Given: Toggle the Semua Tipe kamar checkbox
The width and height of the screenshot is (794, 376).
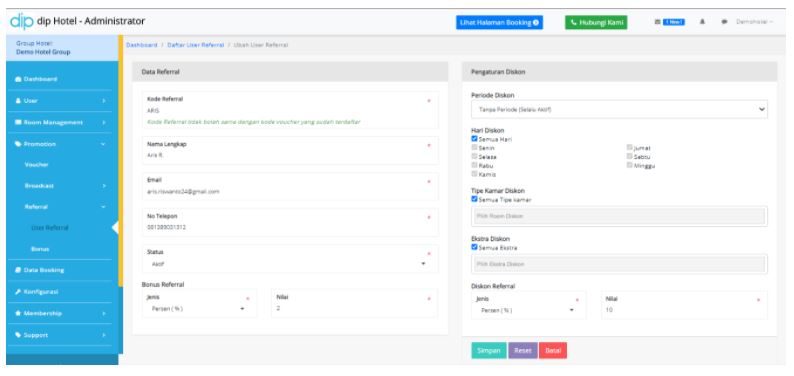Looking at the screenshot, I should click(474, 199).
